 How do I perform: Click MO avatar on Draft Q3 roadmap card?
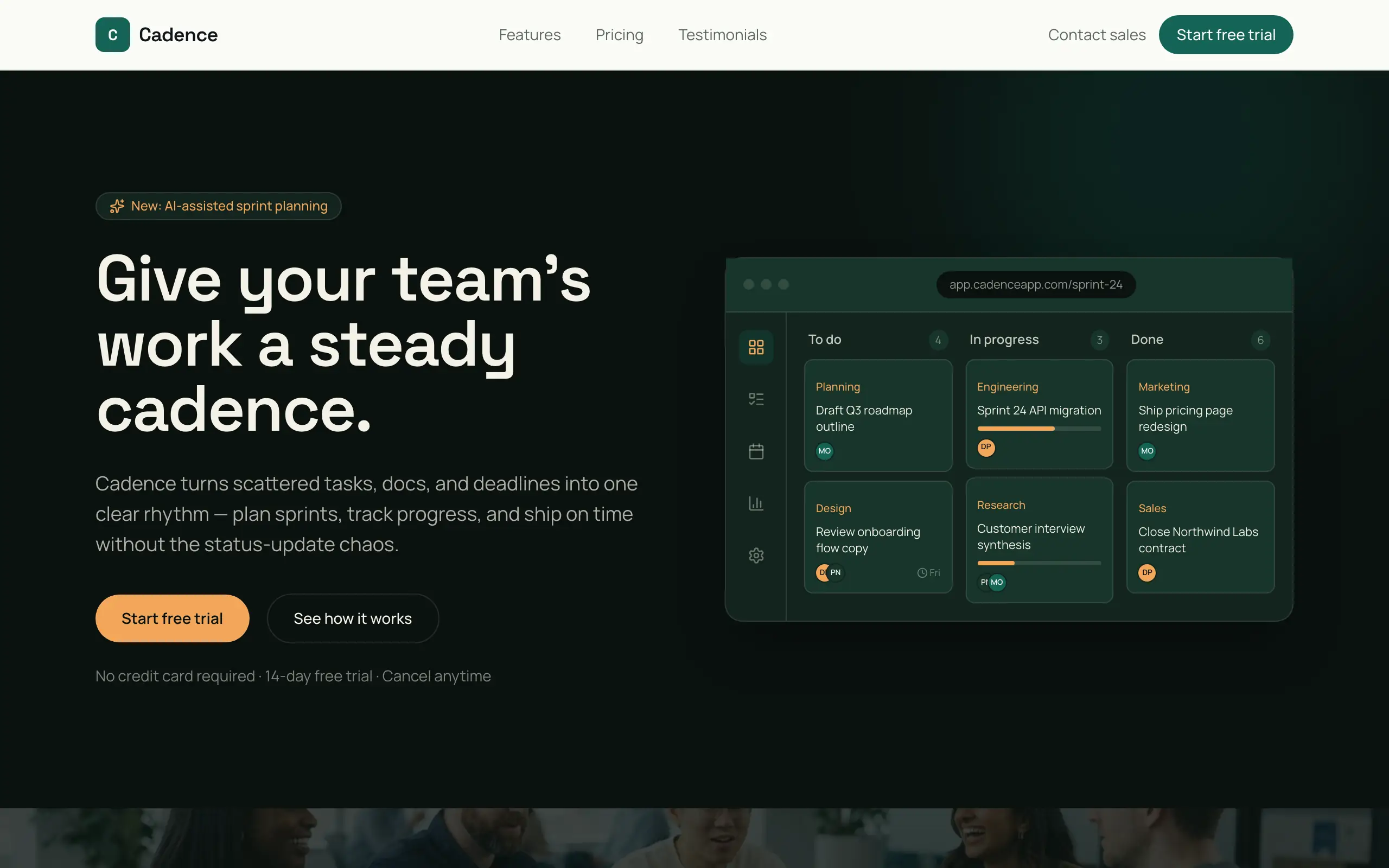tap(824, 451)
